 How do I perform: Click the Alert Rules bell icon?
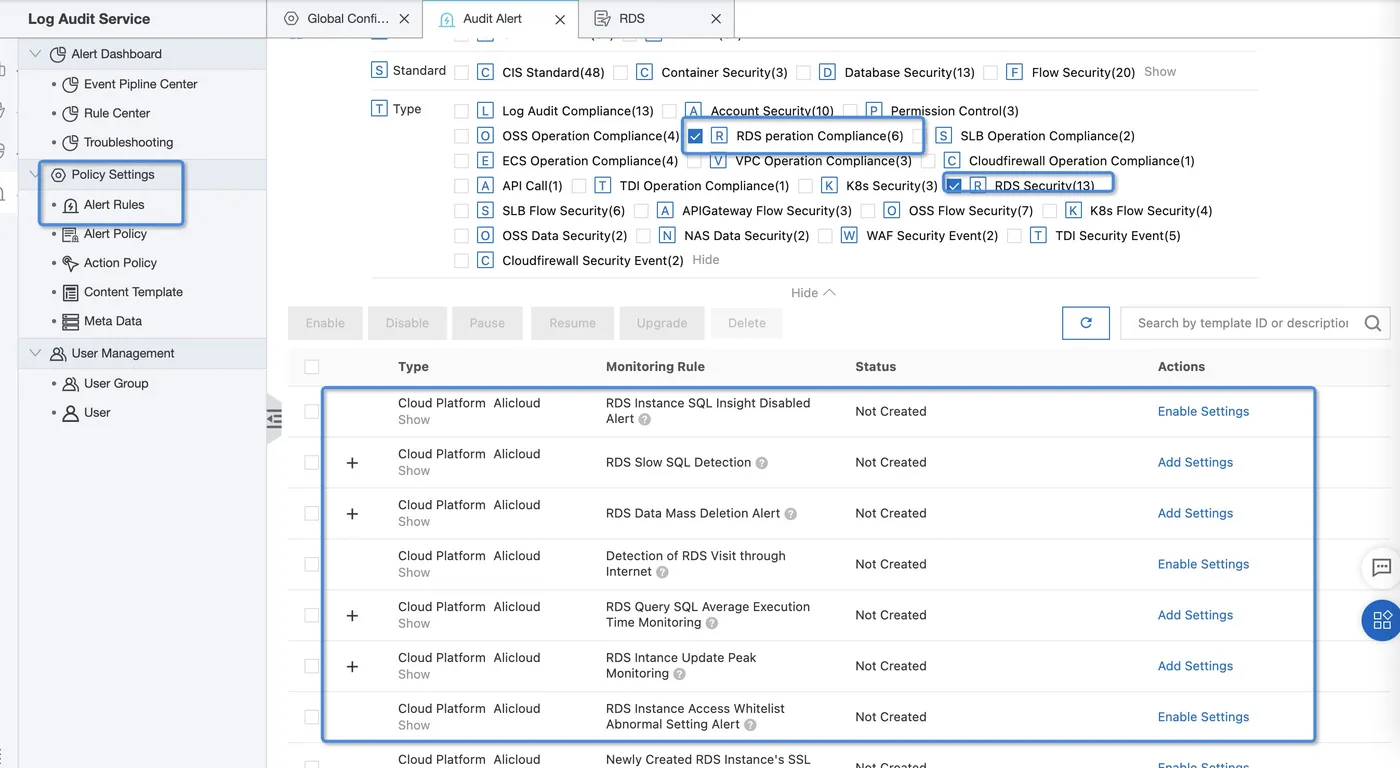pyautogui.click(x=70, y=205)
